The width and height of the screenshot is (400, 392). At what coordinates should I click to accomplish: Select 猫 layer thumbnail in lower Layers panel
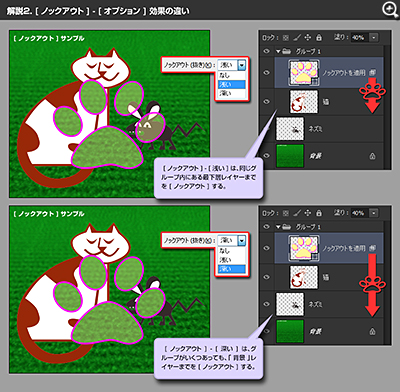point(304,277)
